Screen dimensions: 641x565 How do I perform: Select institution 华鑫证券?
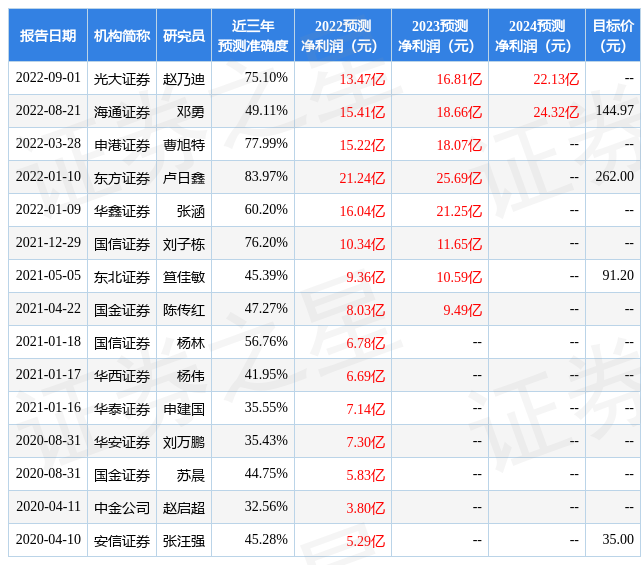pyautogui.click(x=122, y=211)
